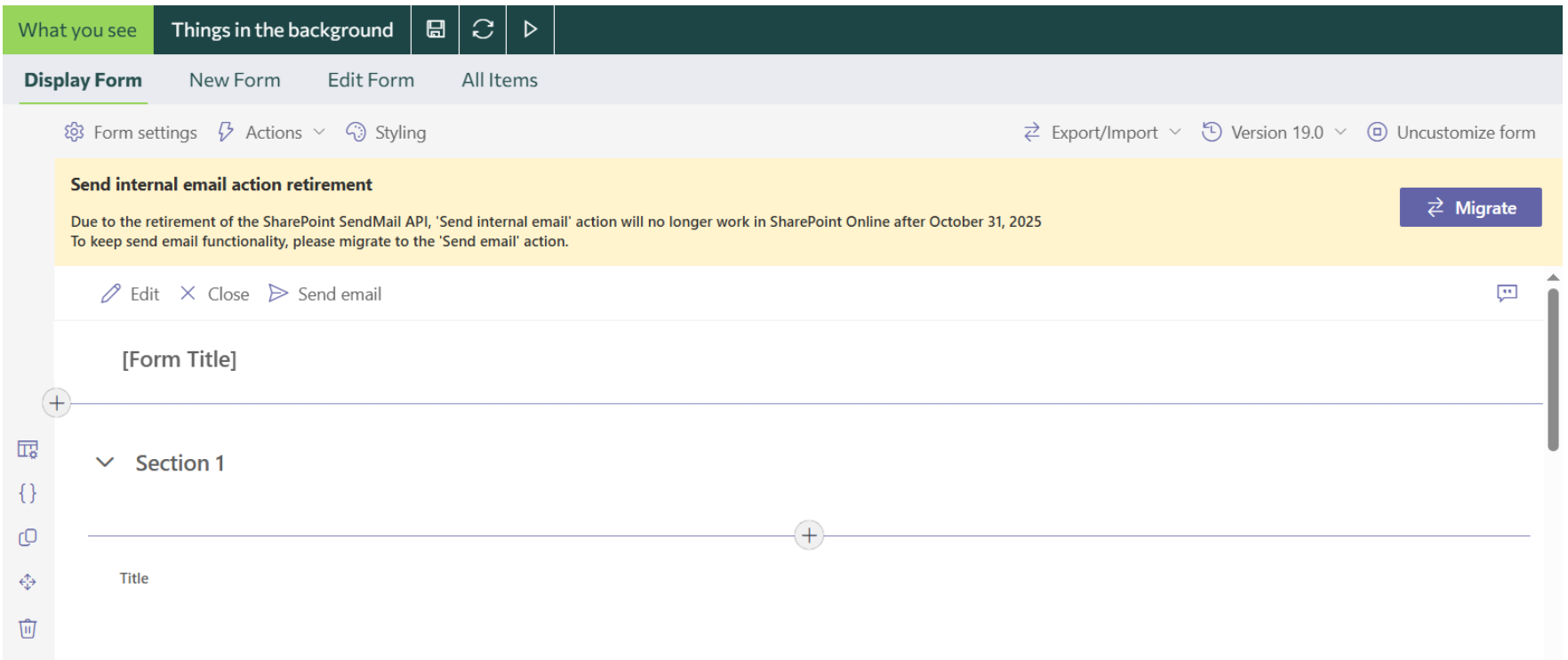Open Form settings
Viewport: 1568px width, 660px height.
[x=131, y=133]
